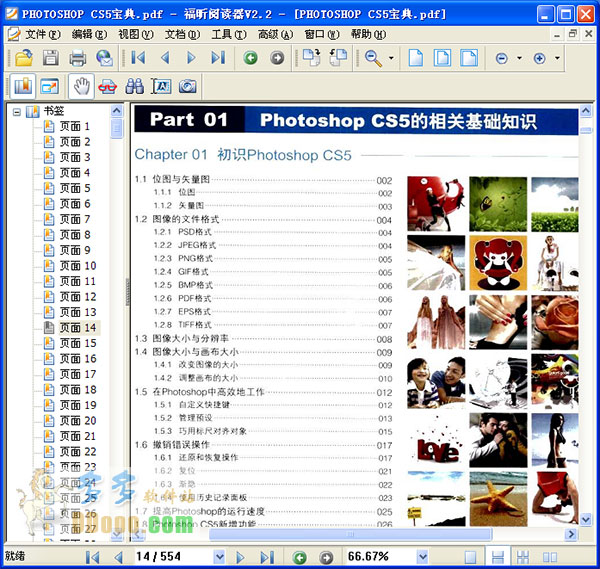The image size is (600, 569).
Task: Open the 编辑(E) menu
Action: 89,34
